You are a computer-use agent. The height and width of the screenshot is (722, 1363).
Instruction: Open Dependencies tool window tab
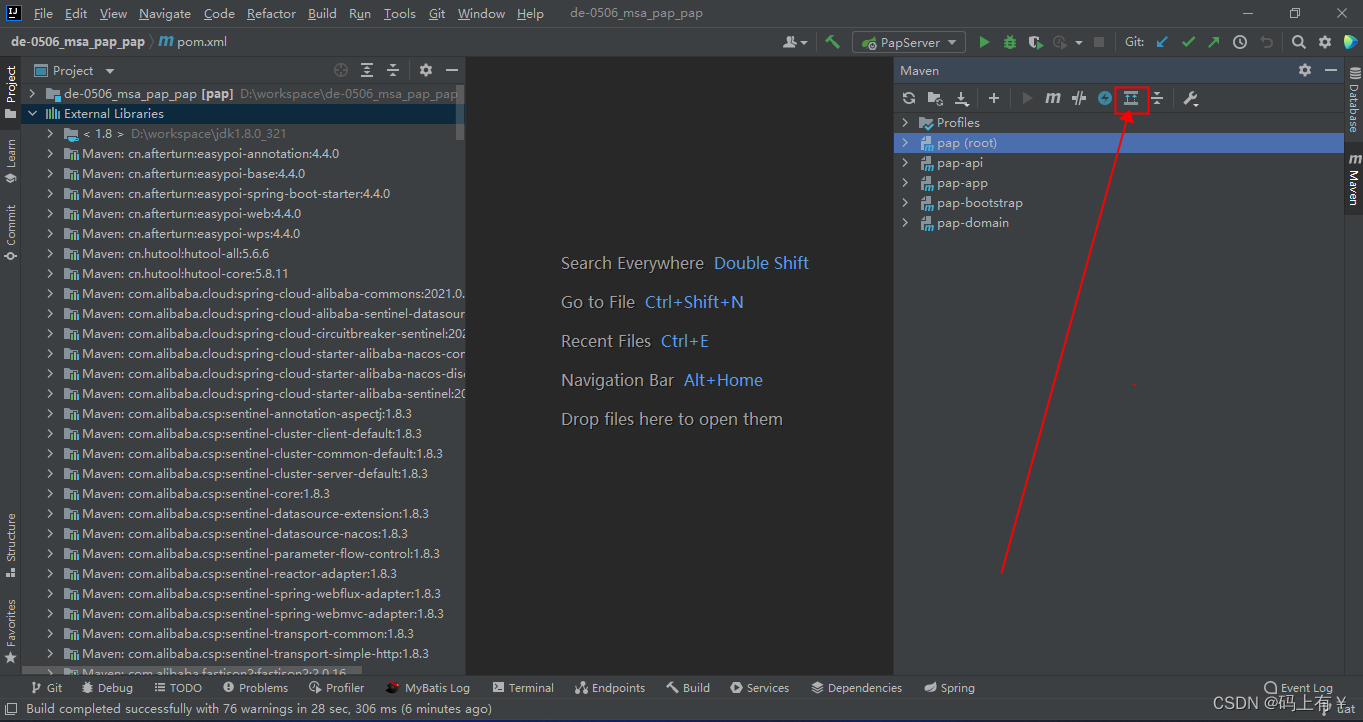coord(856,688)
